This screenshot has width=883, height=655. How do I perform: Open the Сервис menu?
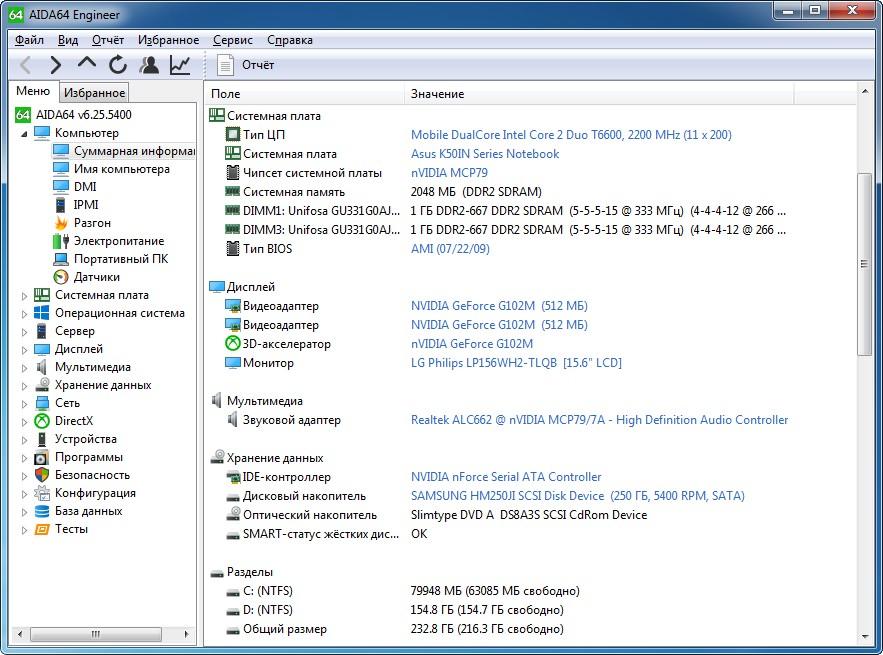pyautogui.click(x=233, y=40)
